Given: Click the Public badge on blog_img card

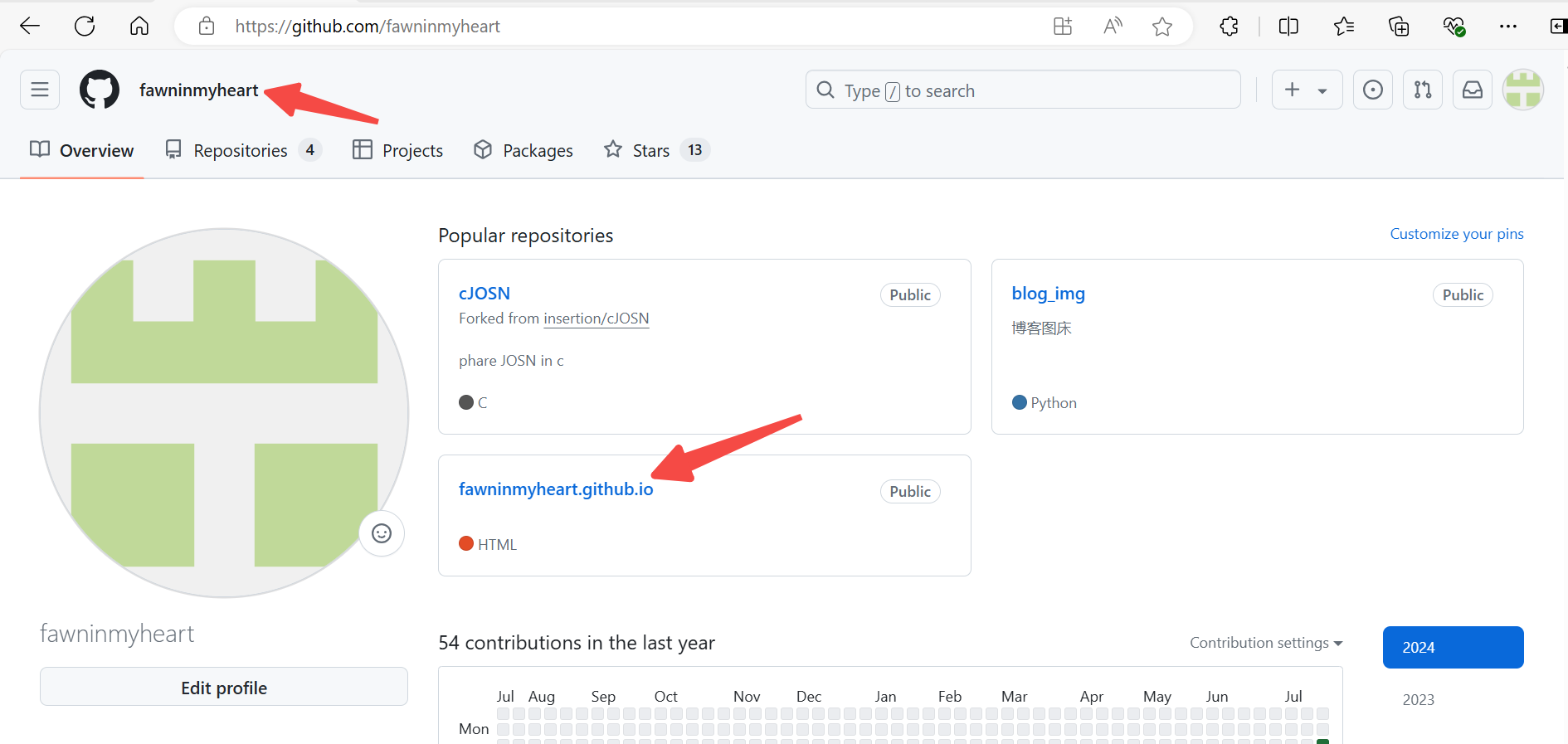Looking at the screenshot, I should [1463, 295].
